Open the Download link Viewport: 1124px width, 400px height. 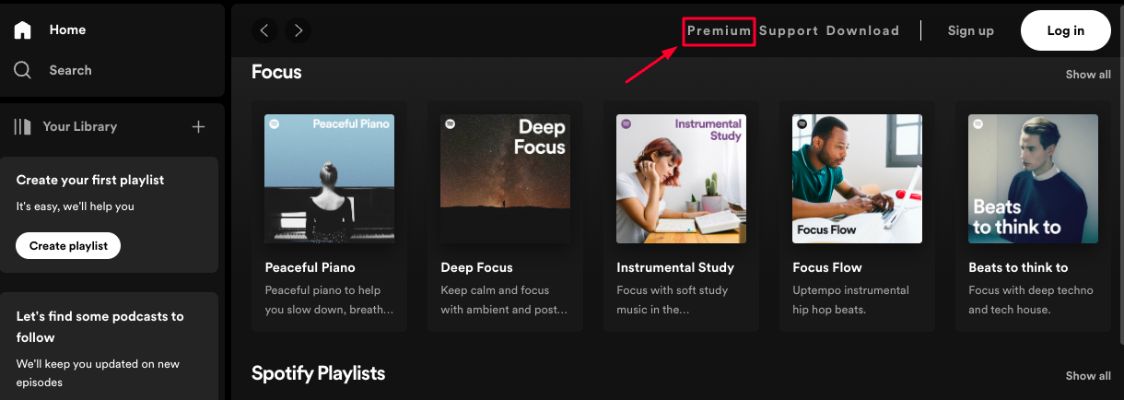862,31
